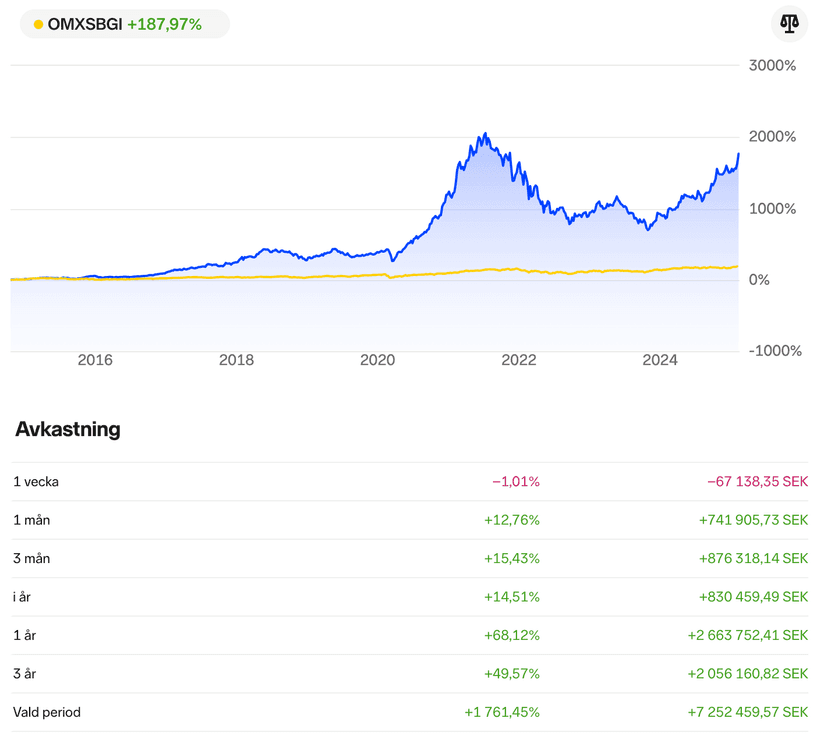Click the 2018 label on time axis

pos(236,361)
